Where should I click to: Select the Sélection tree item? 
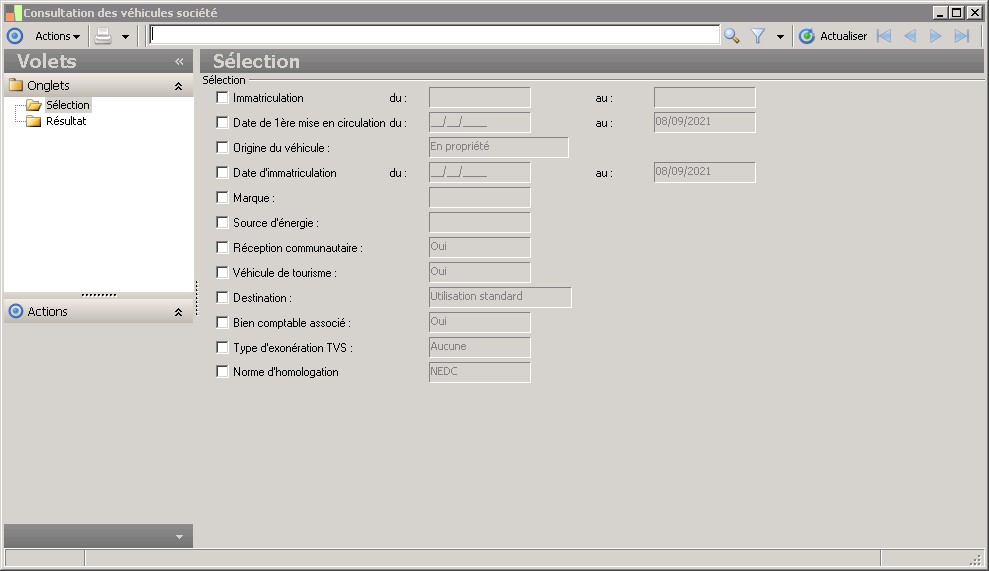(x=67, y=105)
